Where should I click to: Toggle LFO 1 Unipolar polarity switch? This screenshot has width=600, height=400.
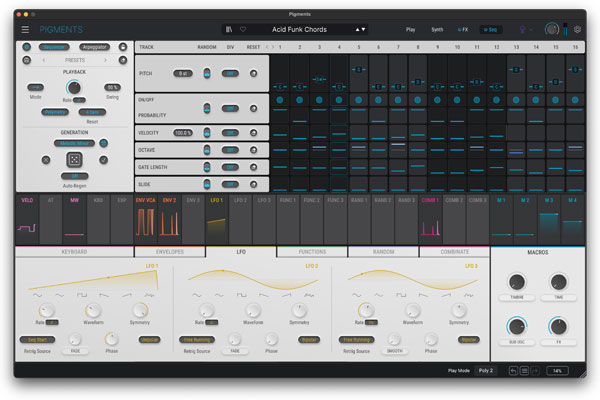149,340
